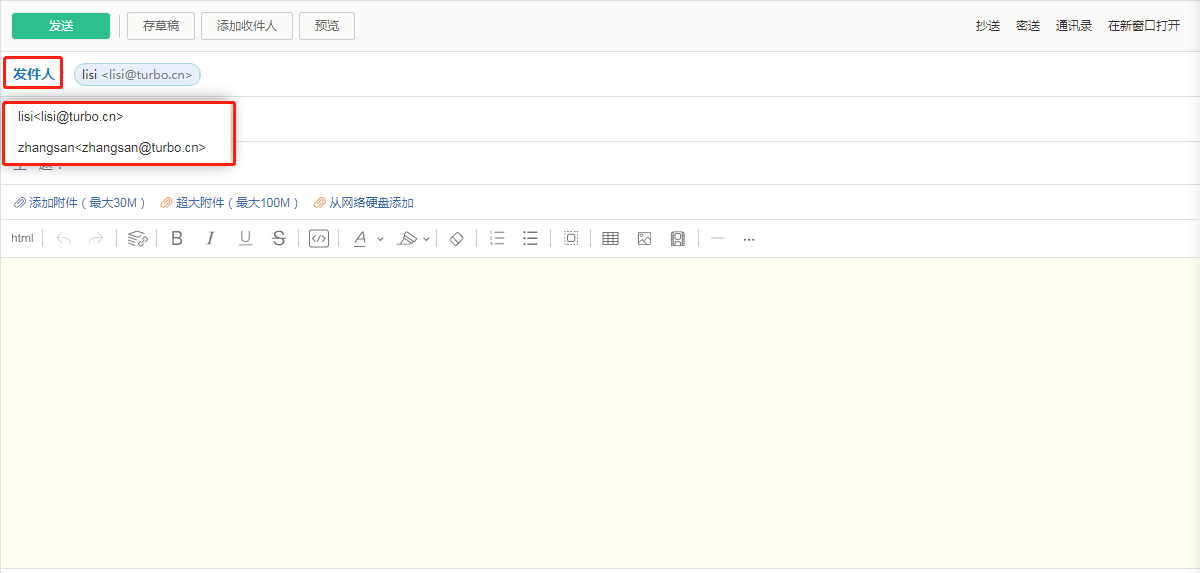The width and height of the screenshot is (1200, 573).
Task: Click inside the email body area
Action: click(x=600, y=412)
